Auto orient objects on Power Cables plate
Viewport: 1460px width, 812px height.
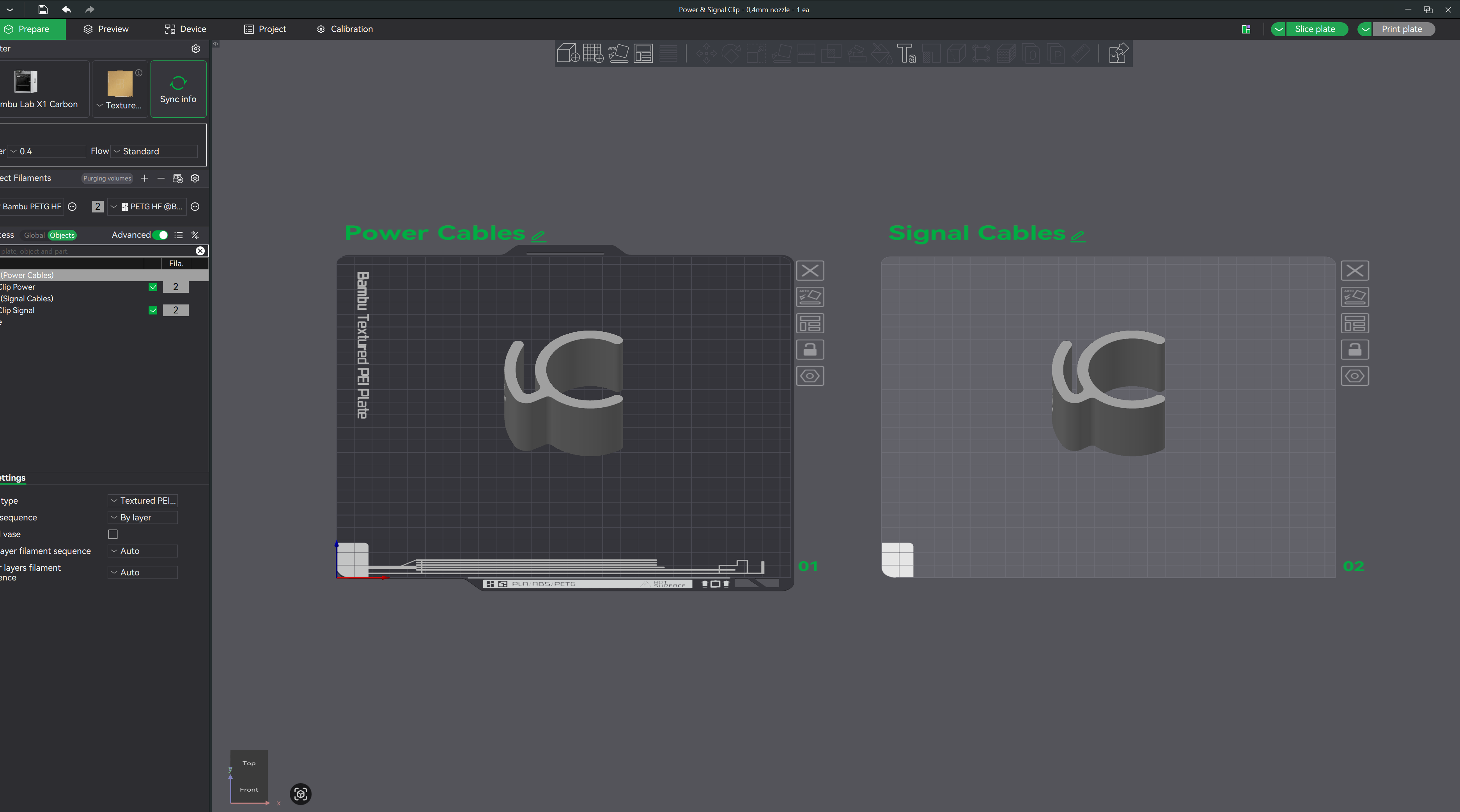810,297
